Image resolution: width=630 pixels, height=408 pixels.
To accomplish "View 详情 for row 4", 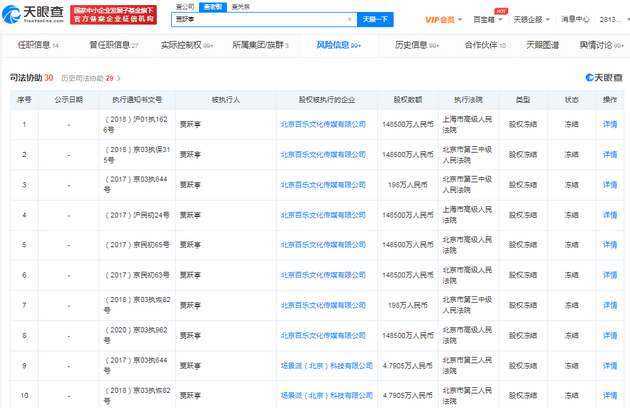I will point(610,215).
